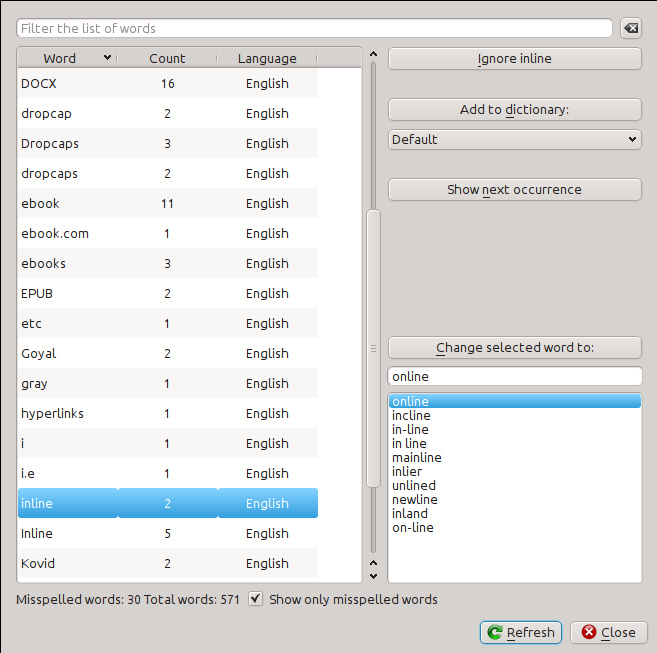Select the suggestion 'mainline'
The width and height of the screenshot is (657, 653).
[x=416, y=458]
